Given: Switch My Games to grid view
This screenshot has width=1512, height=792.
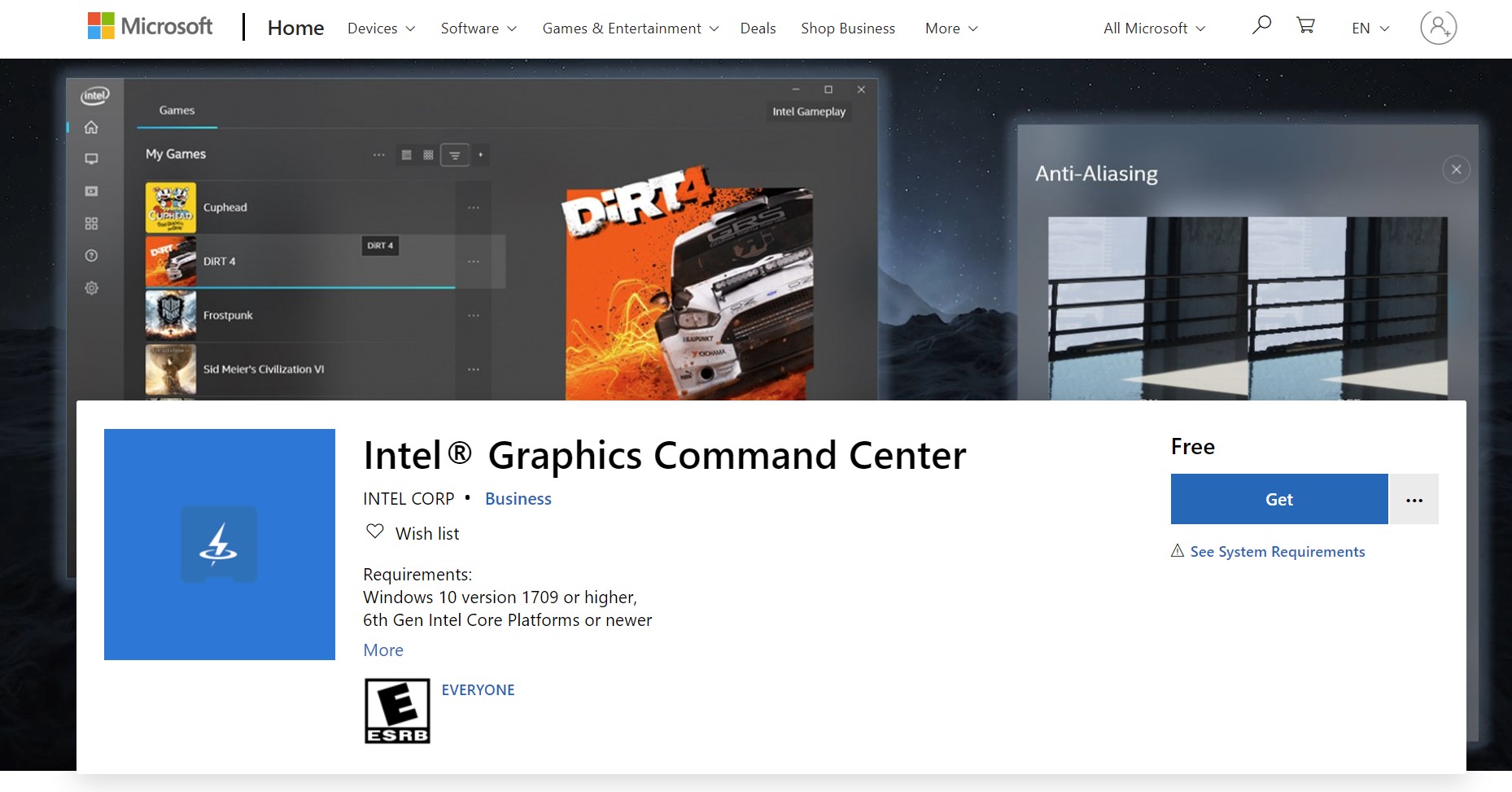Looking at the screenshot, I should pos(428,155).
